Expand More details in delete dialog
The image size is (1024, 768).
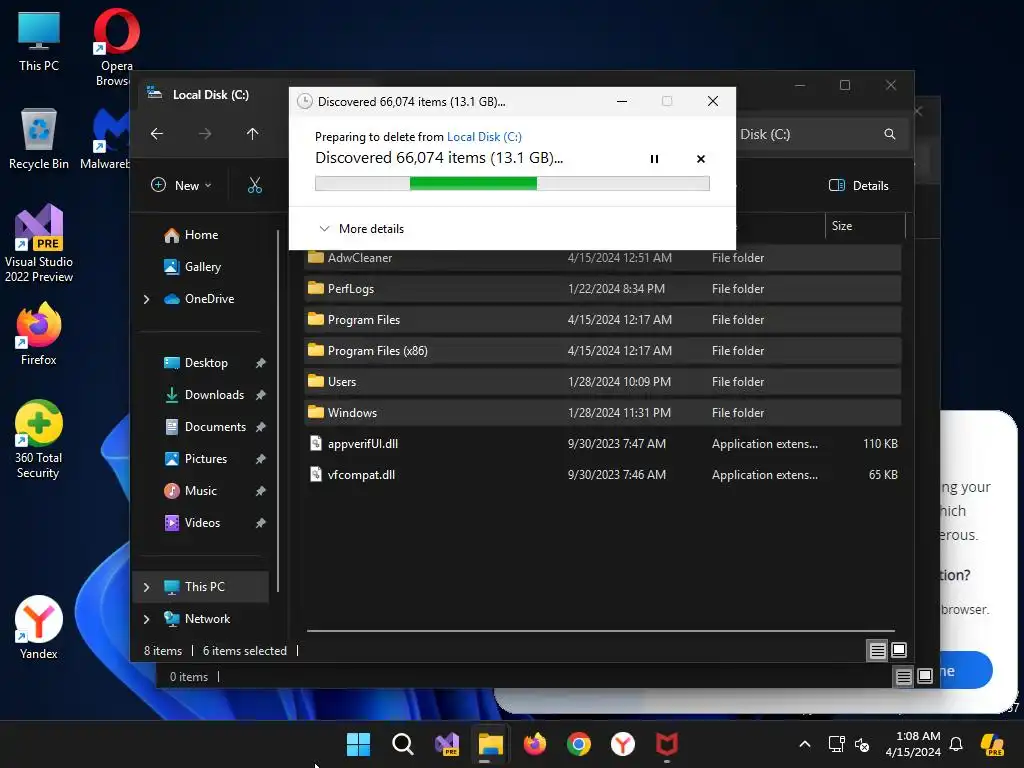(x=361, y=229)
